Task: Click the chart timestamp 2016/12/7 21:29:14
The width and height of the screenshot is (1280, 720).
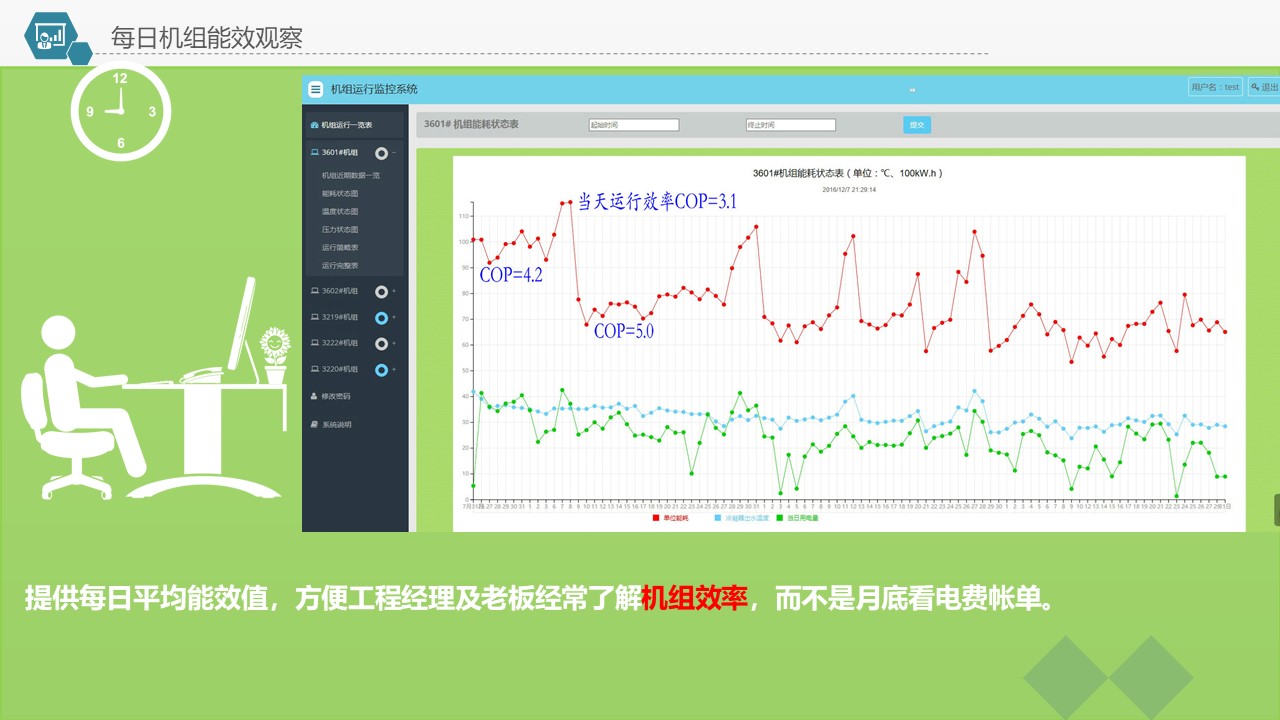Action: coord(849,189)
